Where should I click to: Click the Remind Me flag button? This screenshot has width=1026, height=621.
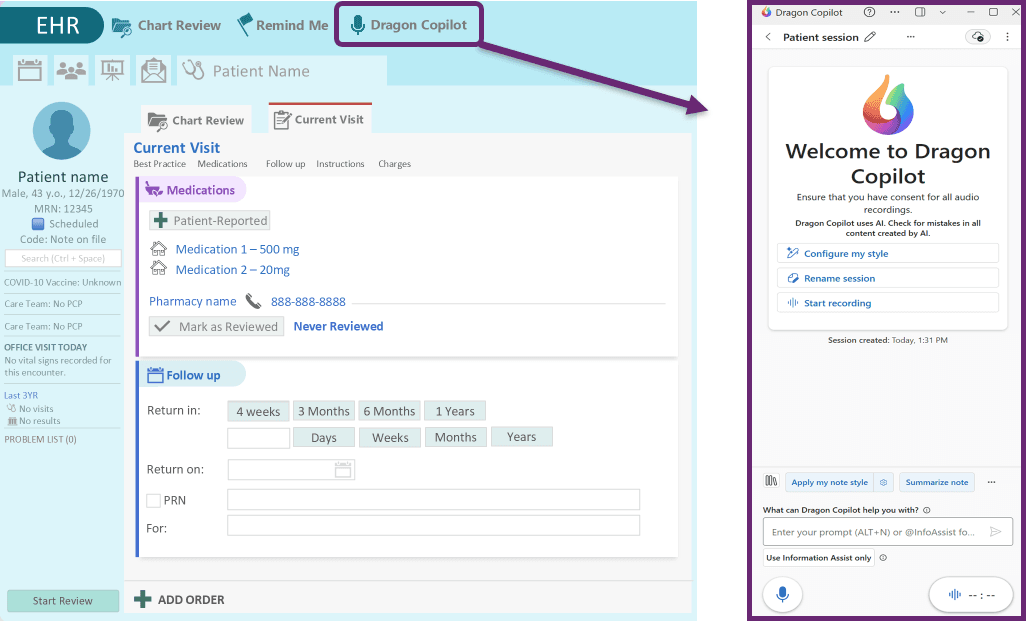tap(283, 26)
